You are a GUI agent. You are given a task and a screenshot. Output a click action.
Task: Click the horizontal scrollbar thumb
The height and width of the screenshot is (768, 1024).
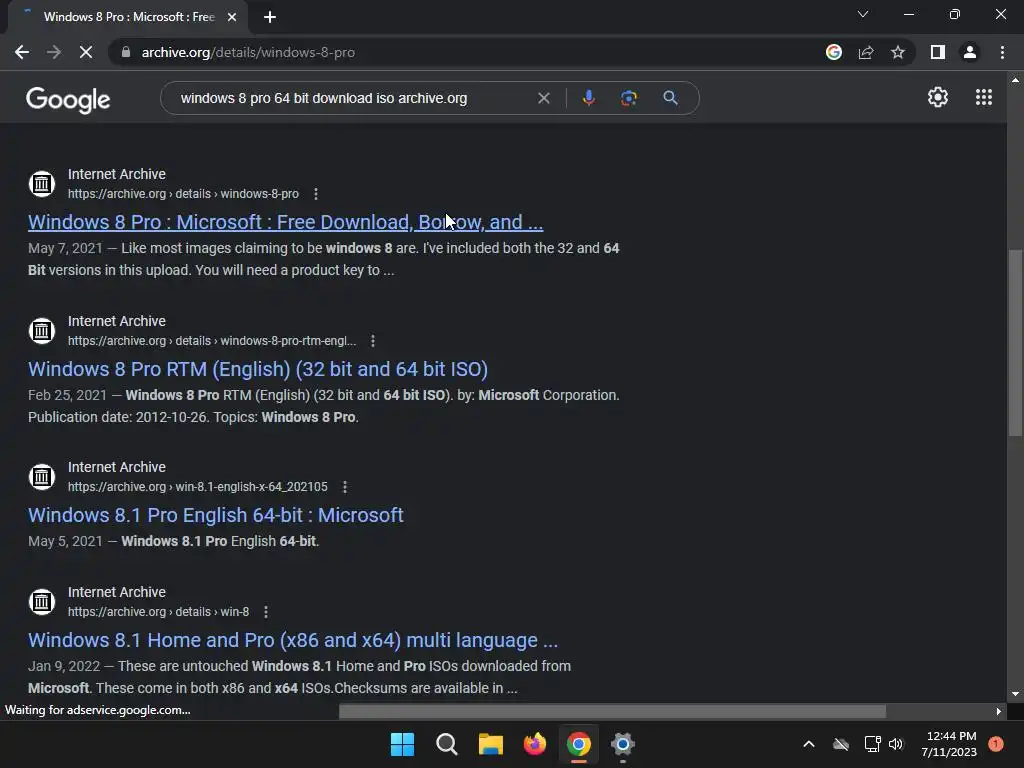point(613,711)
